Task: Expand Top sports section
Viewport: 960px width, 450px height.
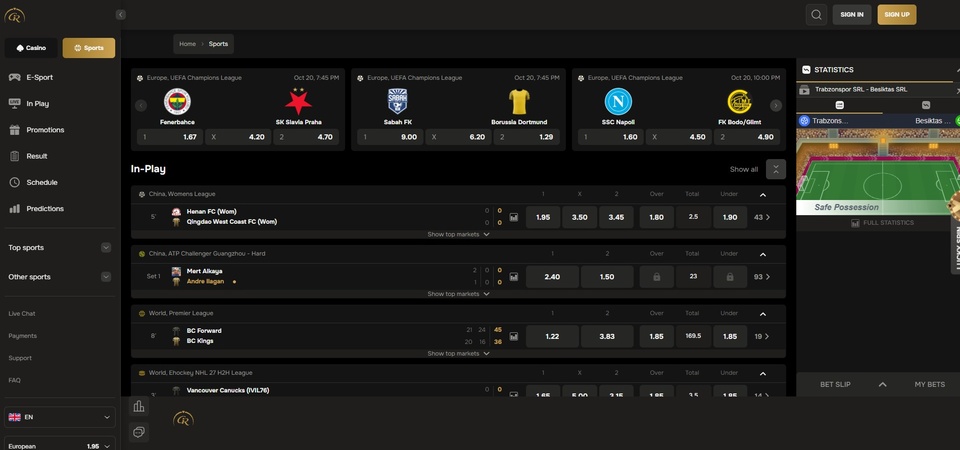Action: (106, 247)
